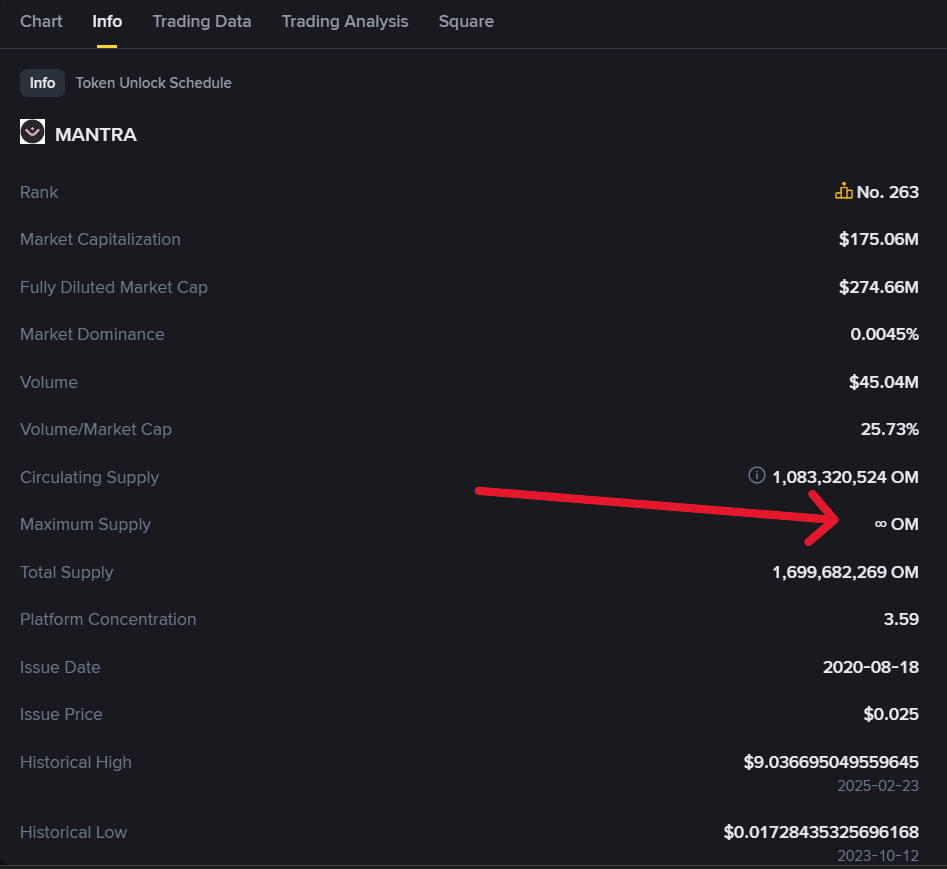The image size is (947, 869).
Task: Click the $175.06M market capitalization value
Action: (x=878, y=240)
